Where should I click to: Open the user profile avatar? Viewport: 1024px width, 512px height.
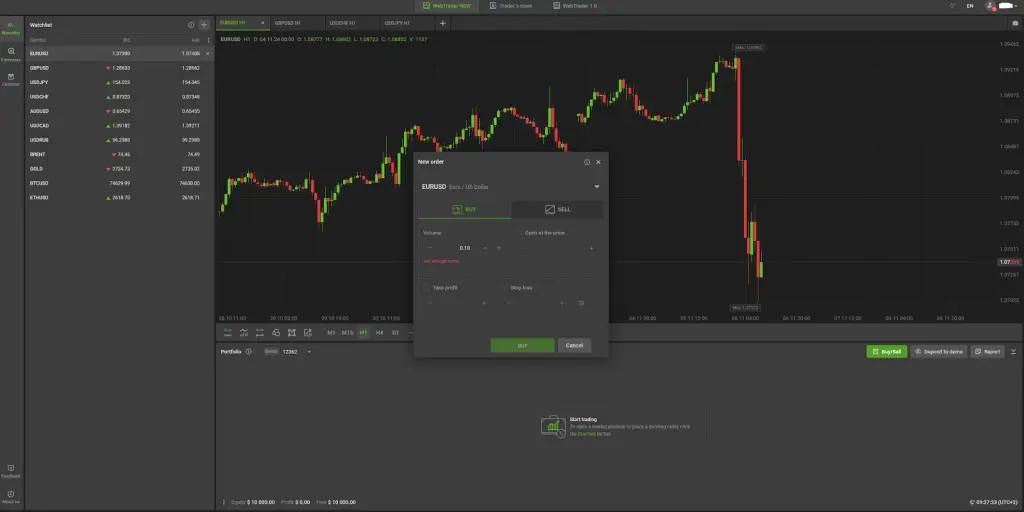tap(990, 6)
